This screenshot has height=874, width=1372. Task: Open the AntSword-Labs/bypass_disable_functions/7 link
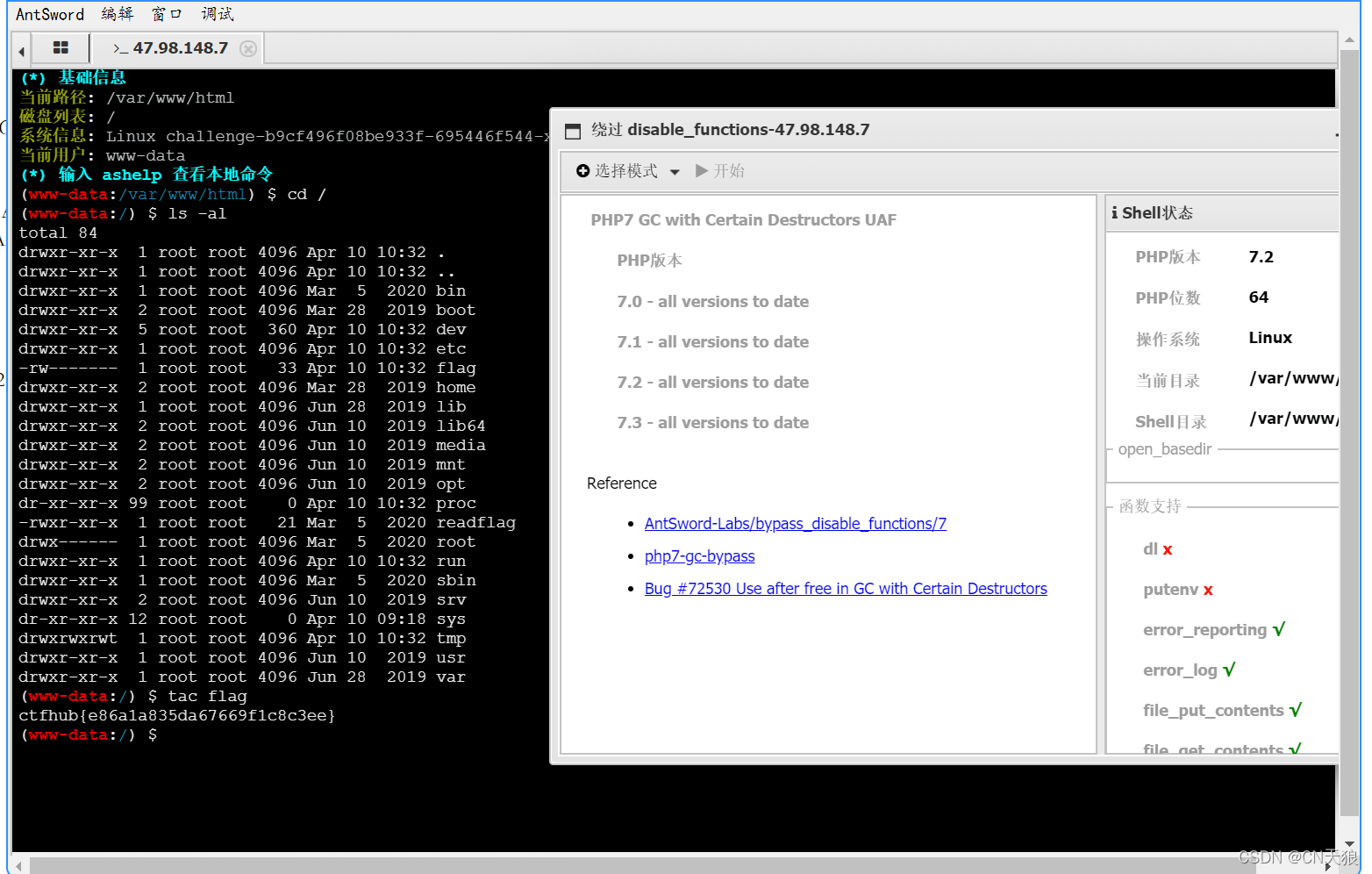795,524
